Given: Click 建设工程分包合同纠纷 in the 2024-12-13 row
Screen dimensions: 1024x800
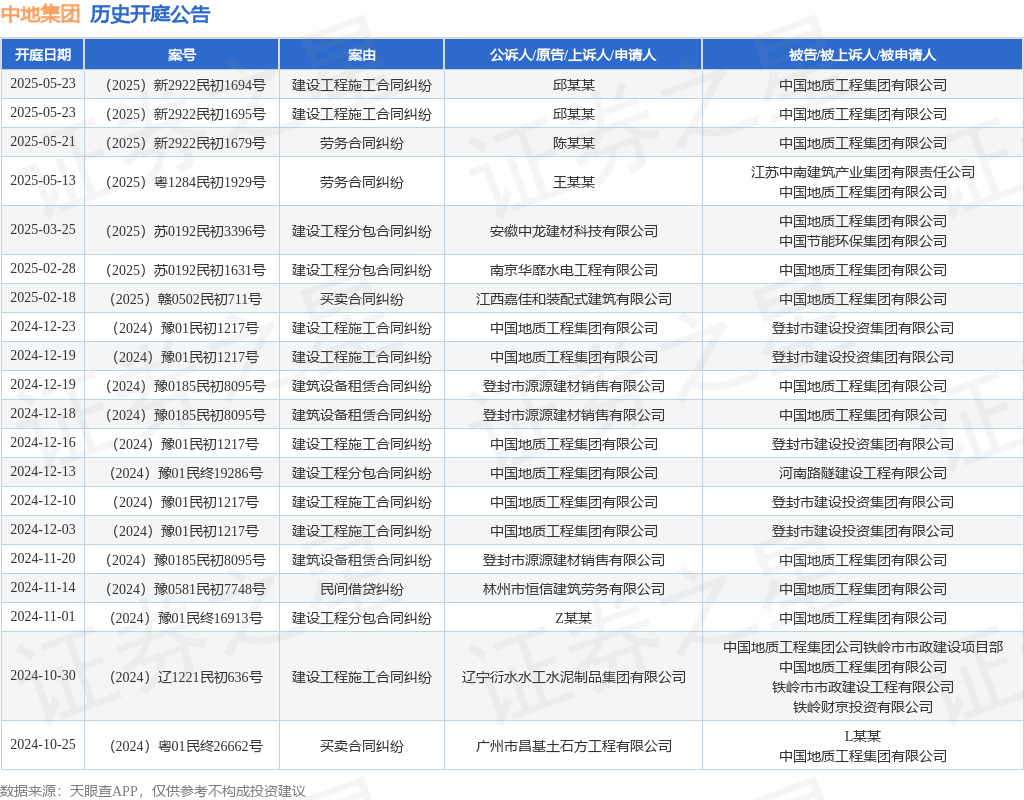Looking at the screenshot, I should [362, 473].
